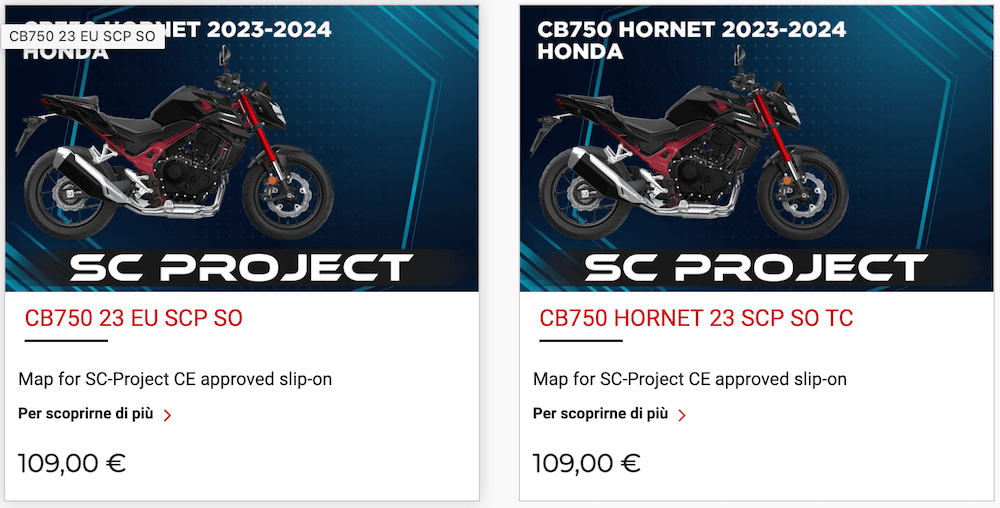Click the HONDA text on the right banner
Viewport: 1000px width, 508px height.
580,51
